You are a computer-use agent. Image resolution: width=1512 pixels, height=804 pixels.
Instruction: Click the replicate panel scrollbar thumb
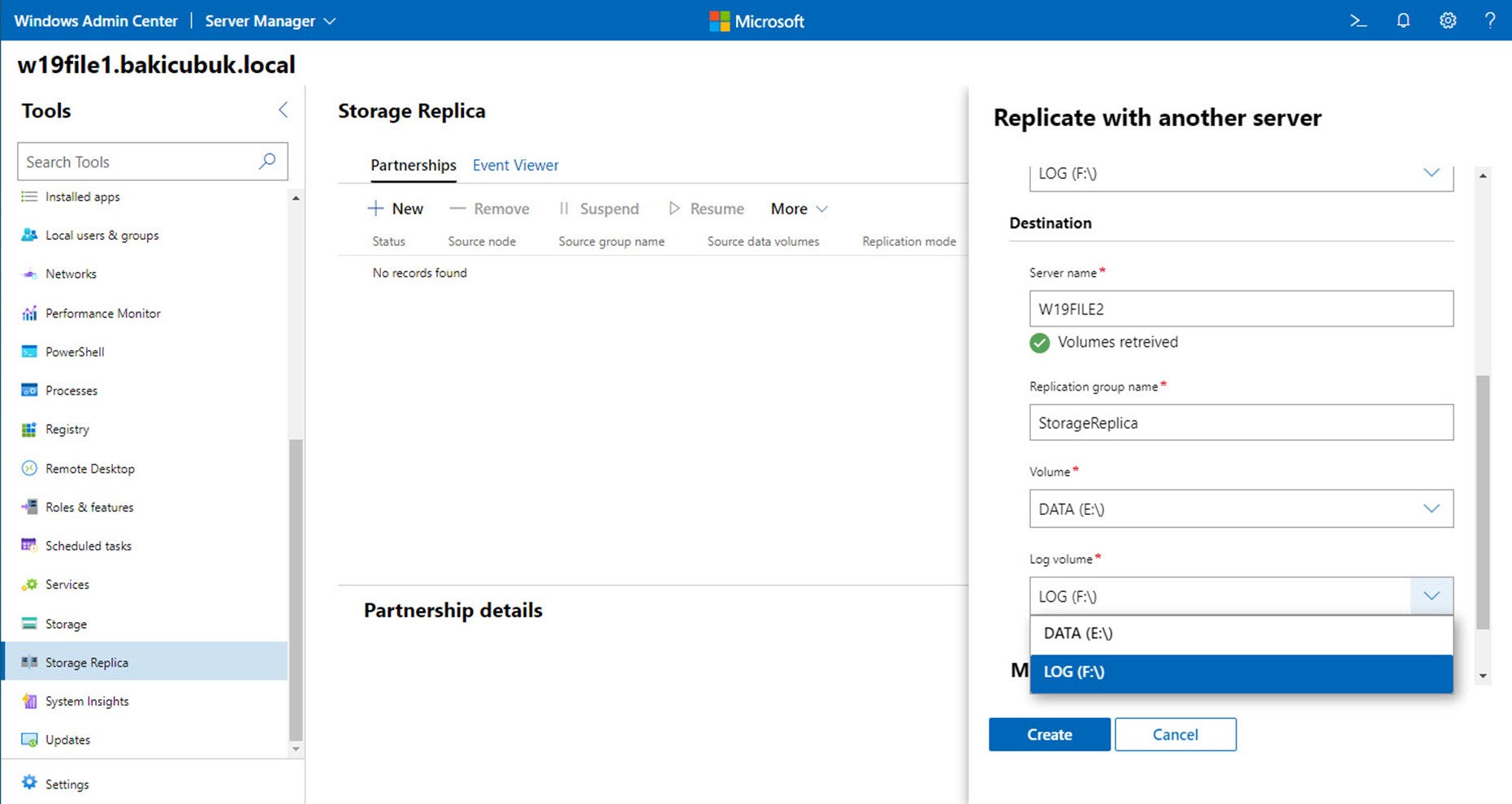point(1483,502)
